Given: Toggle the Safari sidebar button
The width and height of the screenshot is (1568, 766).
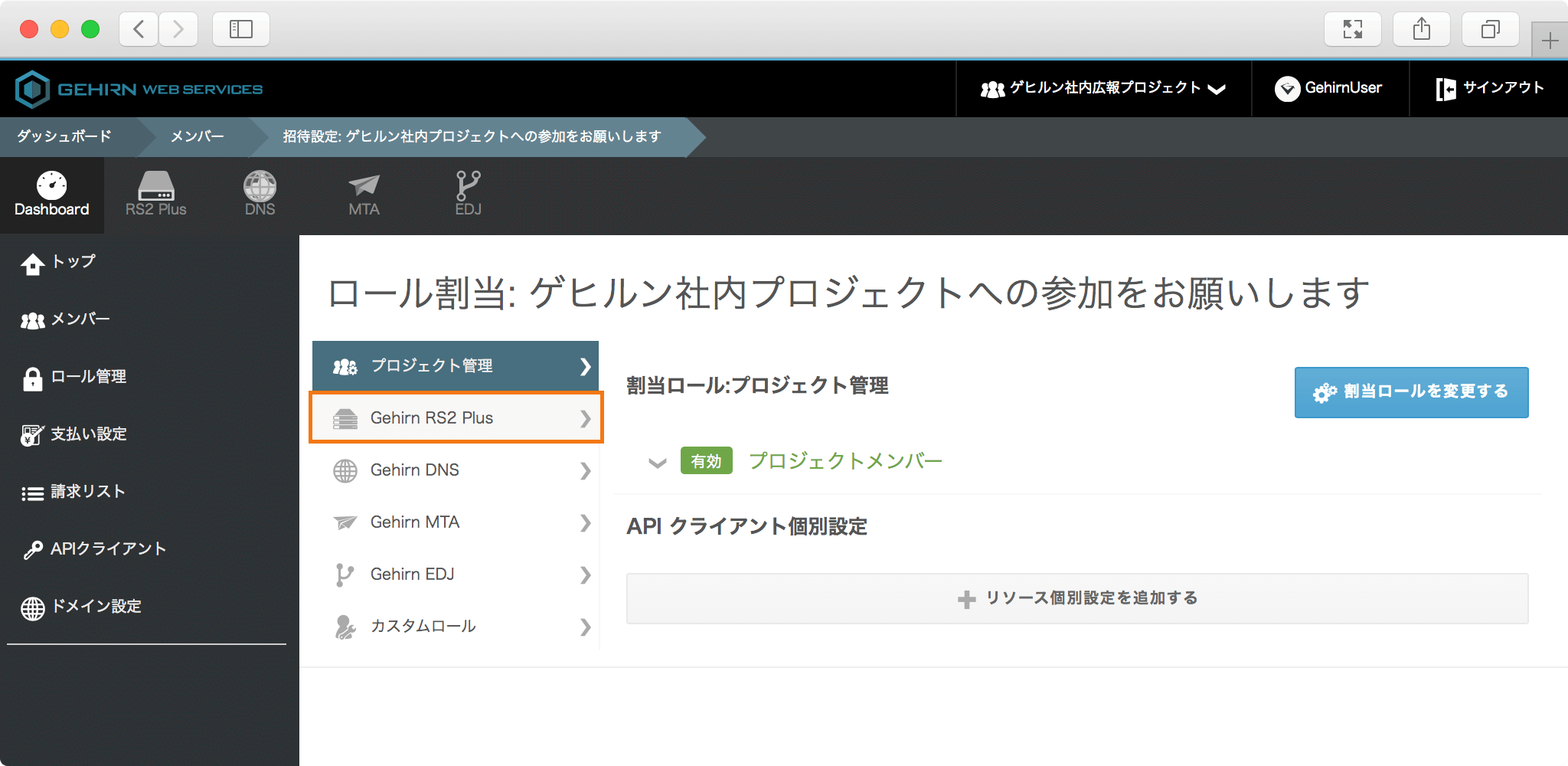Looking at the screenshot, I should point(240,30).
